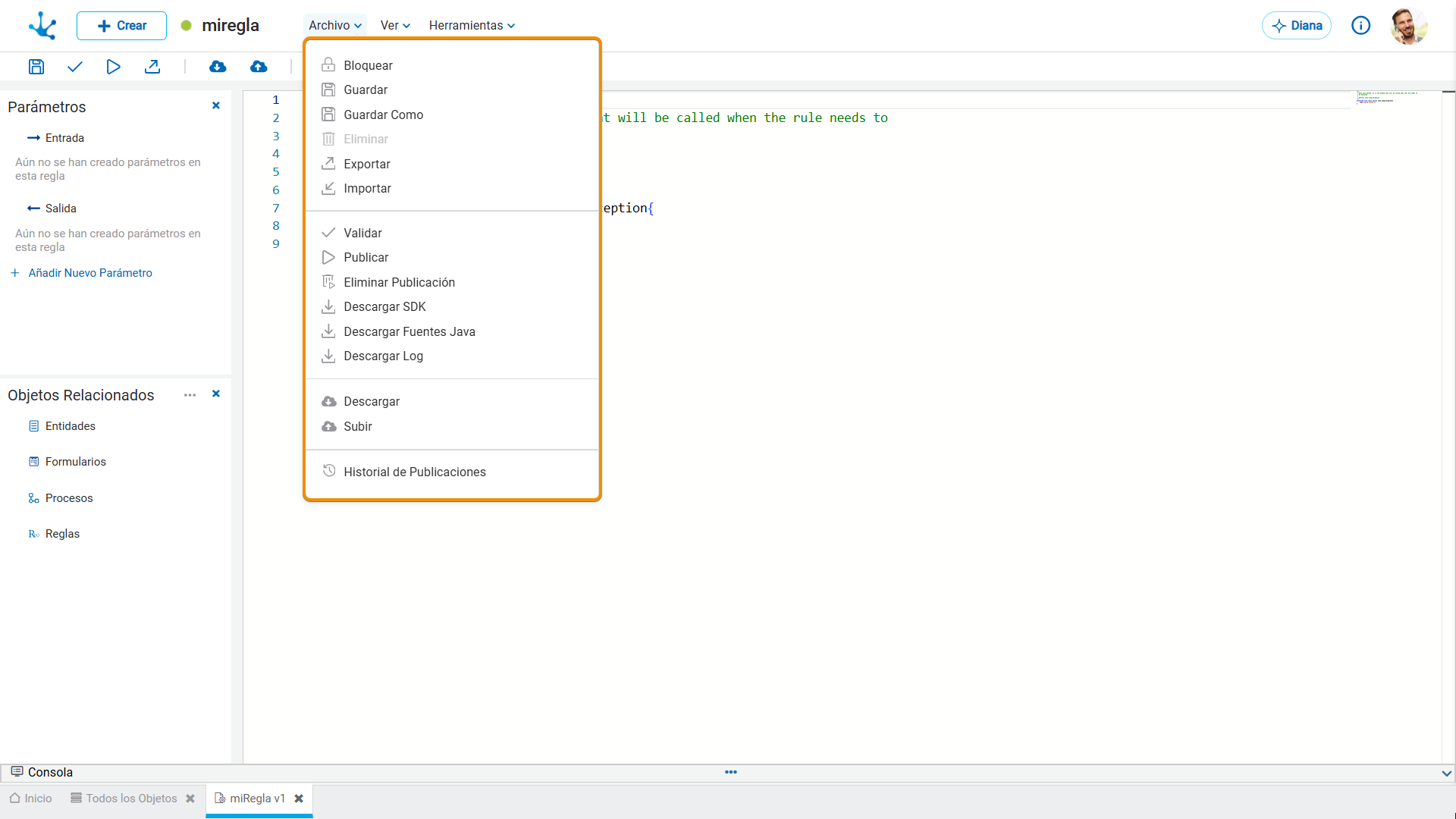The image size is (1456, 819).
Task: Click the validate checkmark toolbar icon
Action: click(74, 67)
